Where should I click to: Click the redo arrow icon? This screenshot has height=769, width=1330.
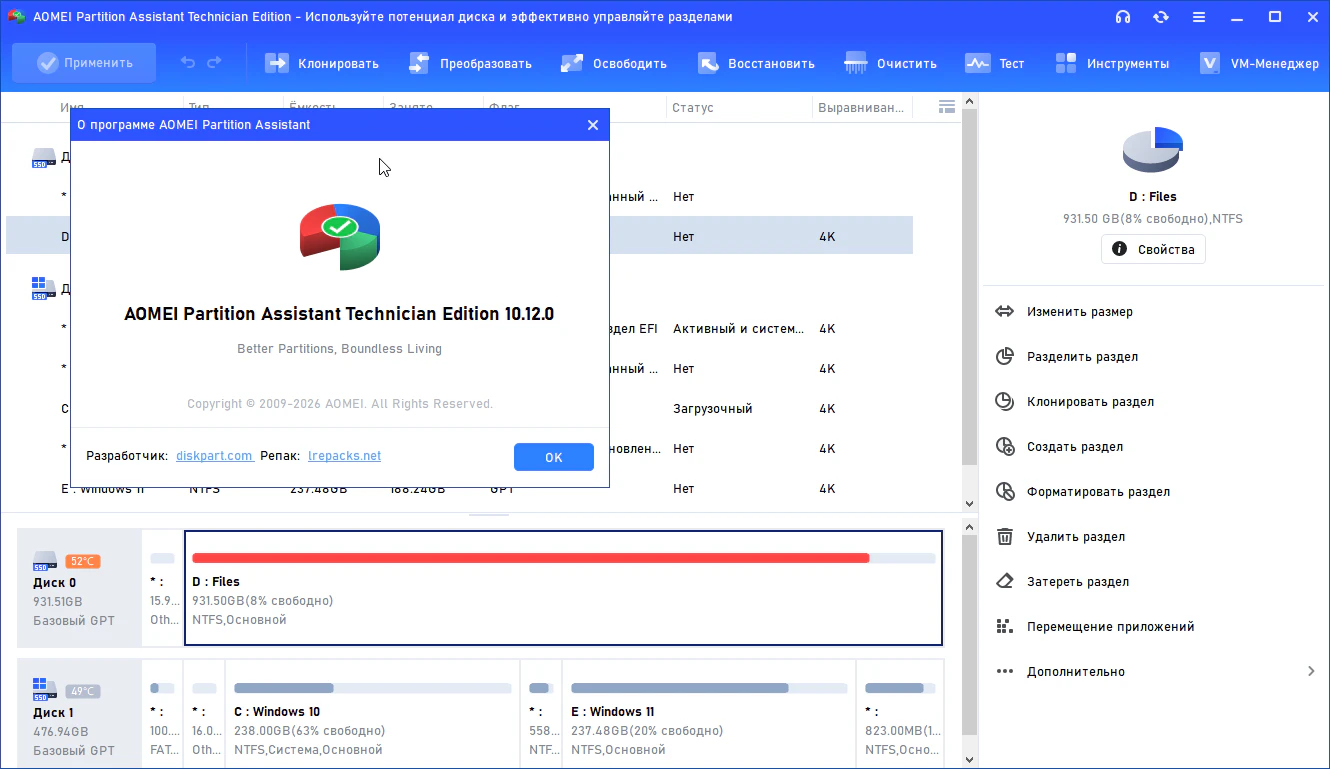pyautogui.click(x=214, y=63)
